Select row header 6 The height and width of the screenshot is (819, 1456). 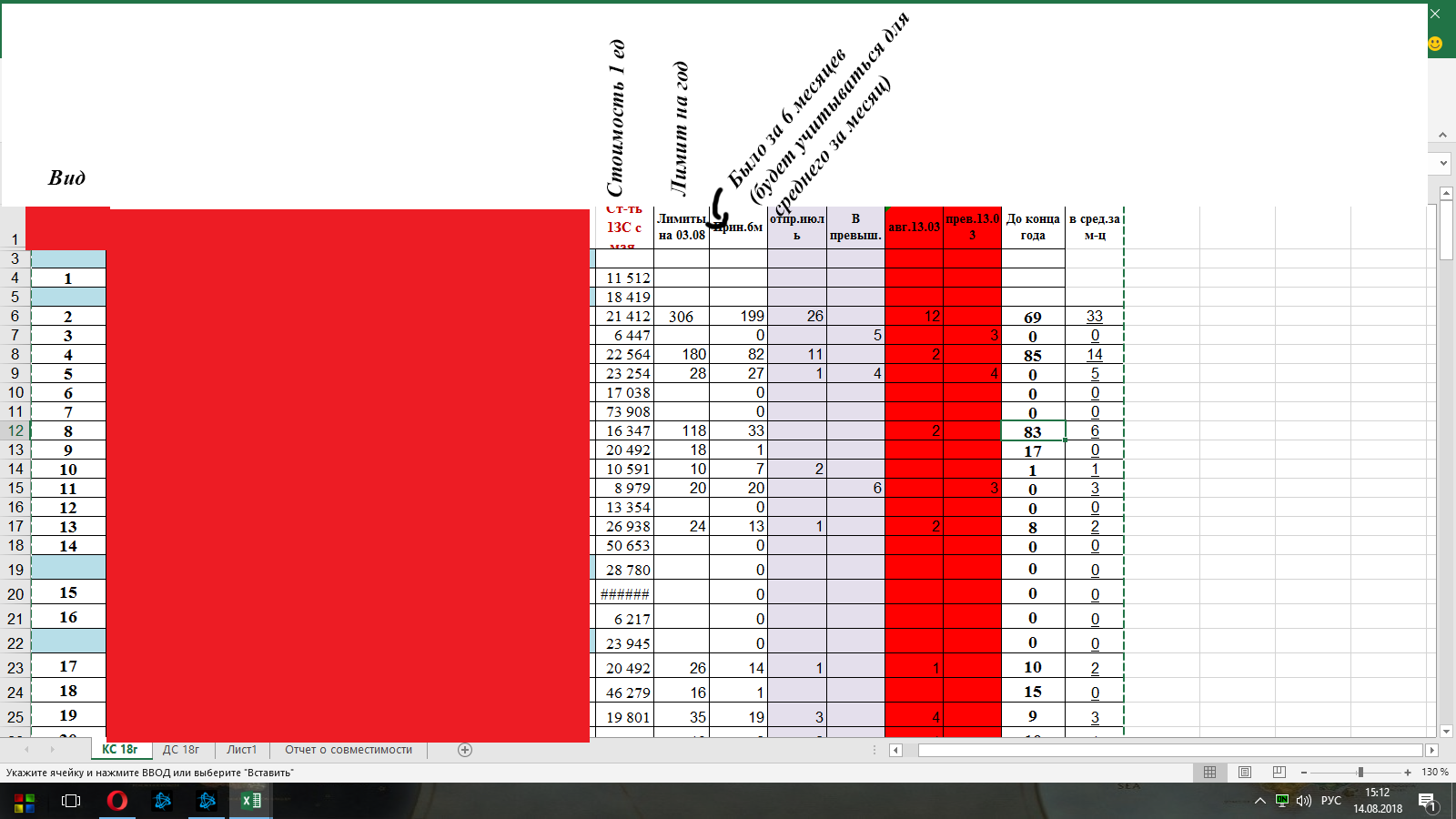[x=15, y=316]
